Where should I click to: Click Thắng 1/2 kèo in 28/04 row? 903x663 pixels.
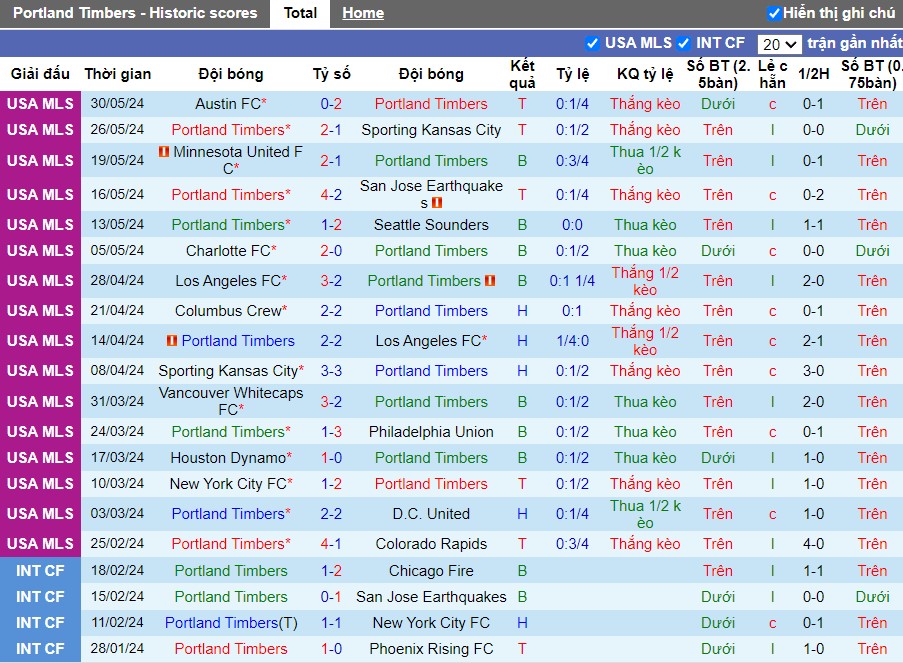tap(645, 281)
